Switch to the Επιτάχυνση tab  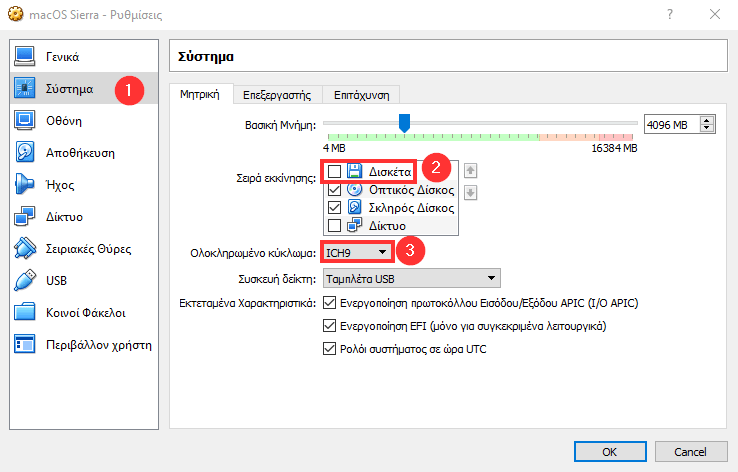[x=361, y=95]
